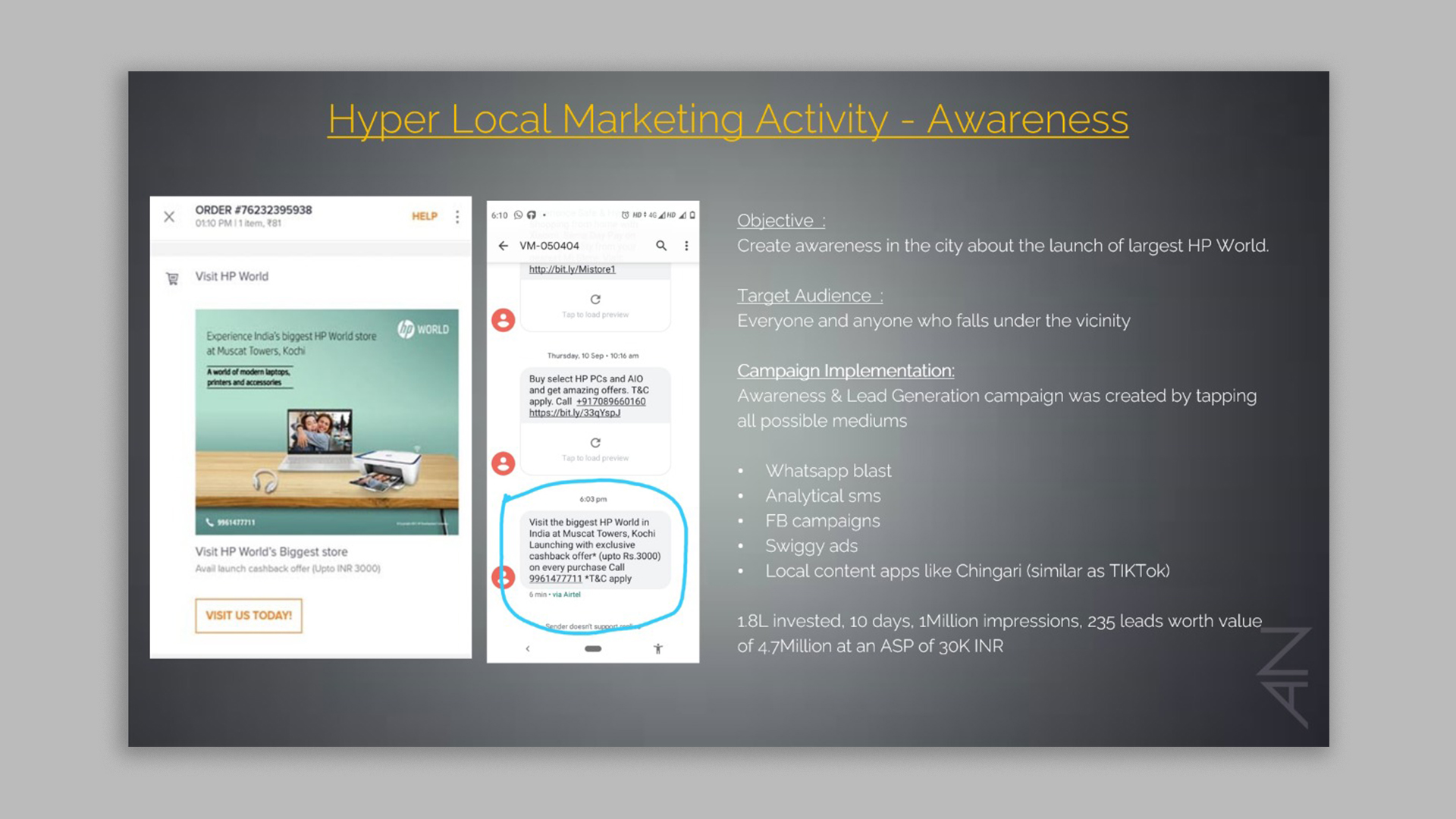This screenshot has width=1456, height=819.
Task: Open the https://bit.ly/33qYspJ link
Action: [x=575, y=413]
